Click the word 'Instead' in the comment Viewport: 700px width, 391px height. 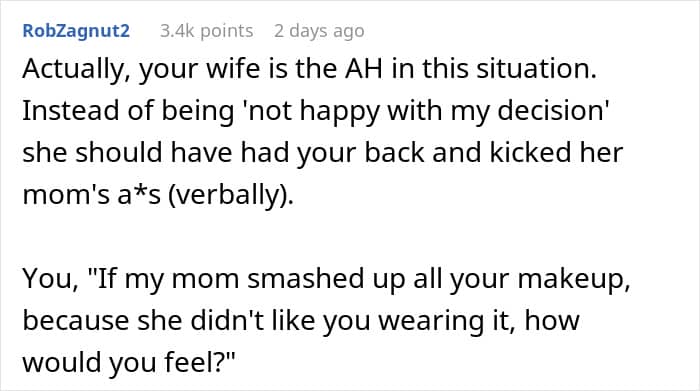[x=71, y=111]
